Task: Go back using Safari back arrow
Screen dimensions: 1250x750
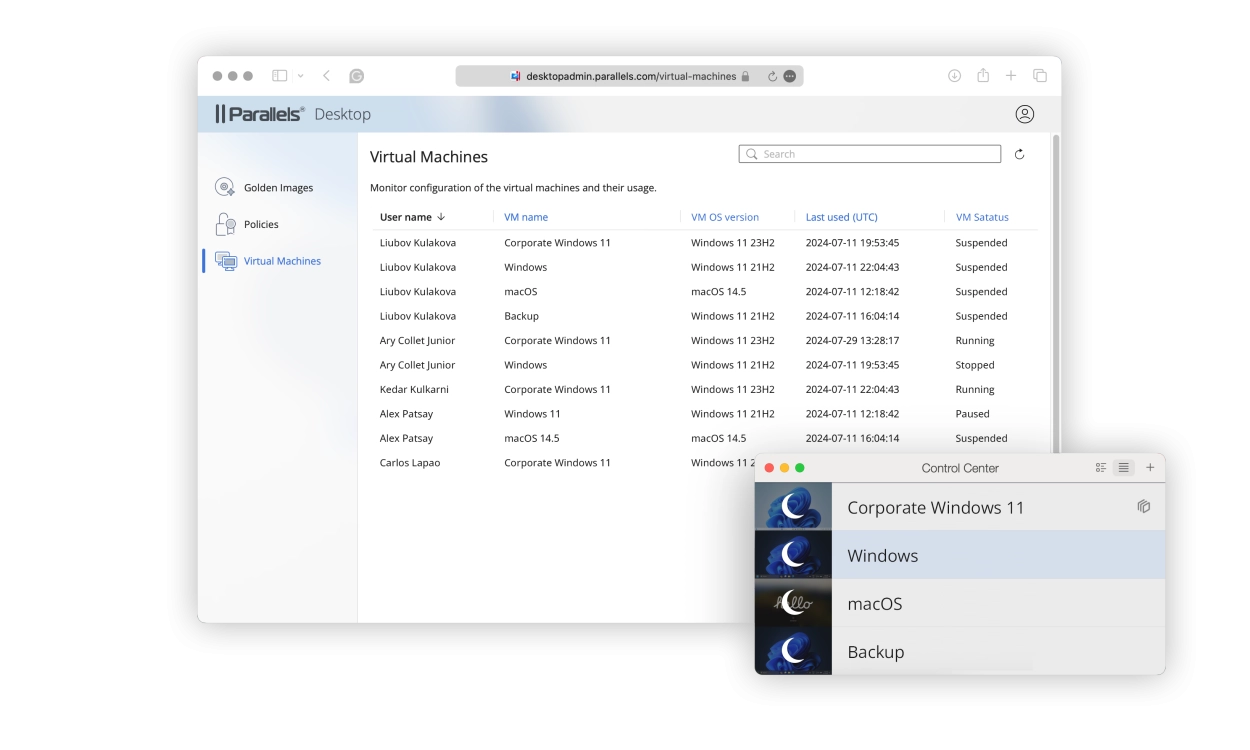Action: click(x=327, y=76)
